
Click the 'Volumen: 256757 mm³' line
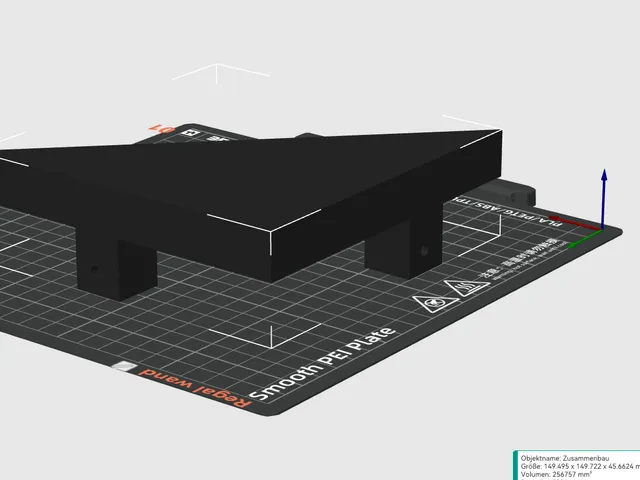pos(556,474)
